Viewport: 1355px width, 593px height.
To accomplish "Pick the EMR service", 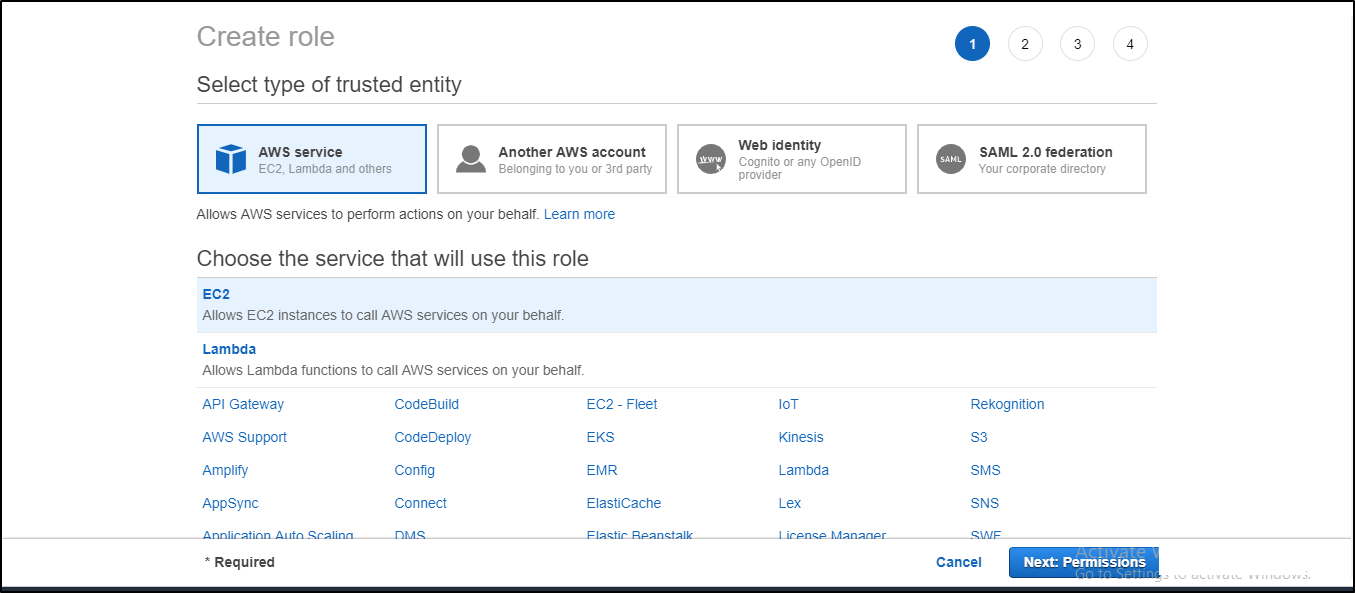I will (602, 470).
